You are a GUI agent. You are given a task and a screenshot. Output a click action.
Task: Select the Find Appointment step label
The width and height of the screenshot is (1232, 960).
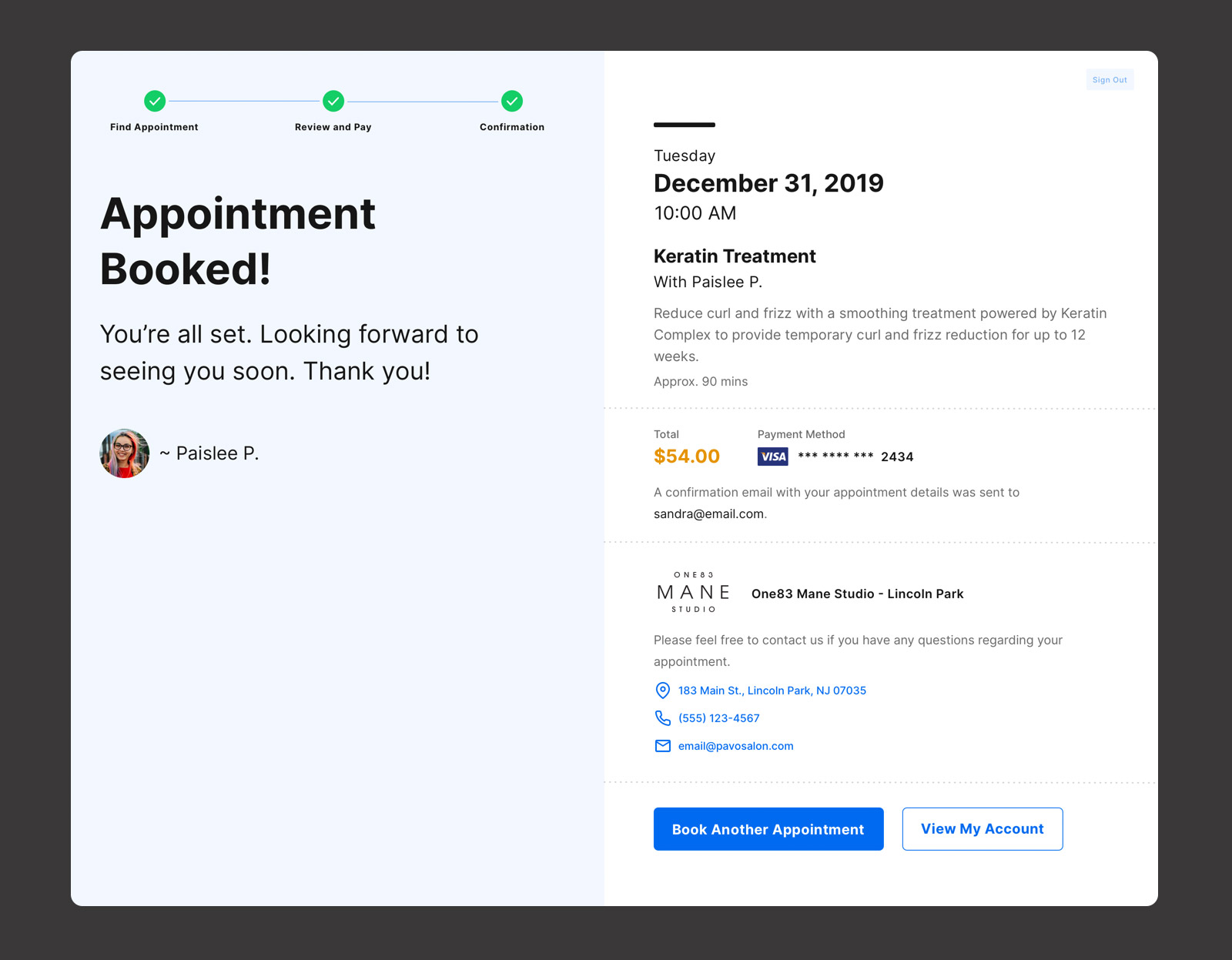(154, 127)
